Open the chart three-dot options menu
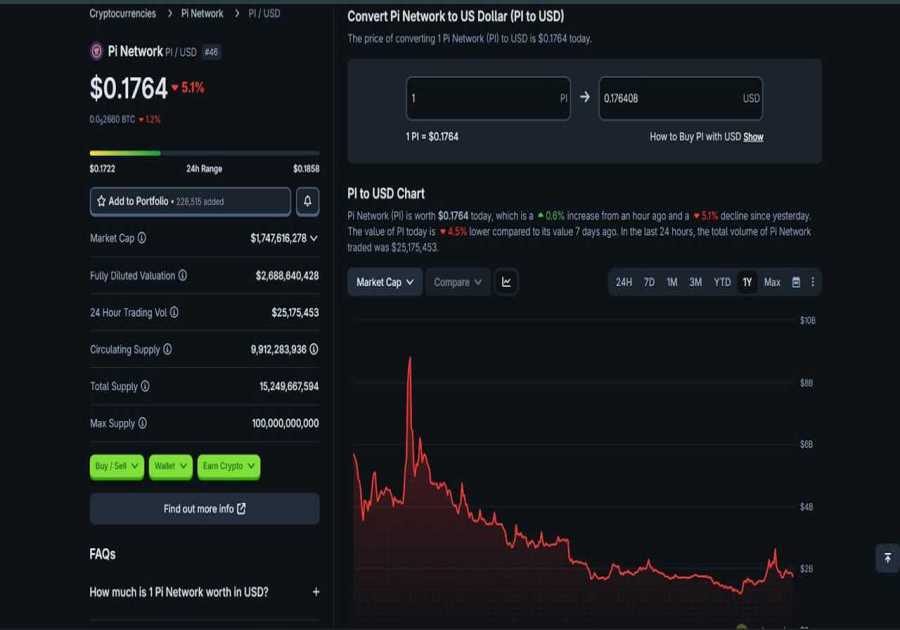900x630 pixels. [812, 282]
